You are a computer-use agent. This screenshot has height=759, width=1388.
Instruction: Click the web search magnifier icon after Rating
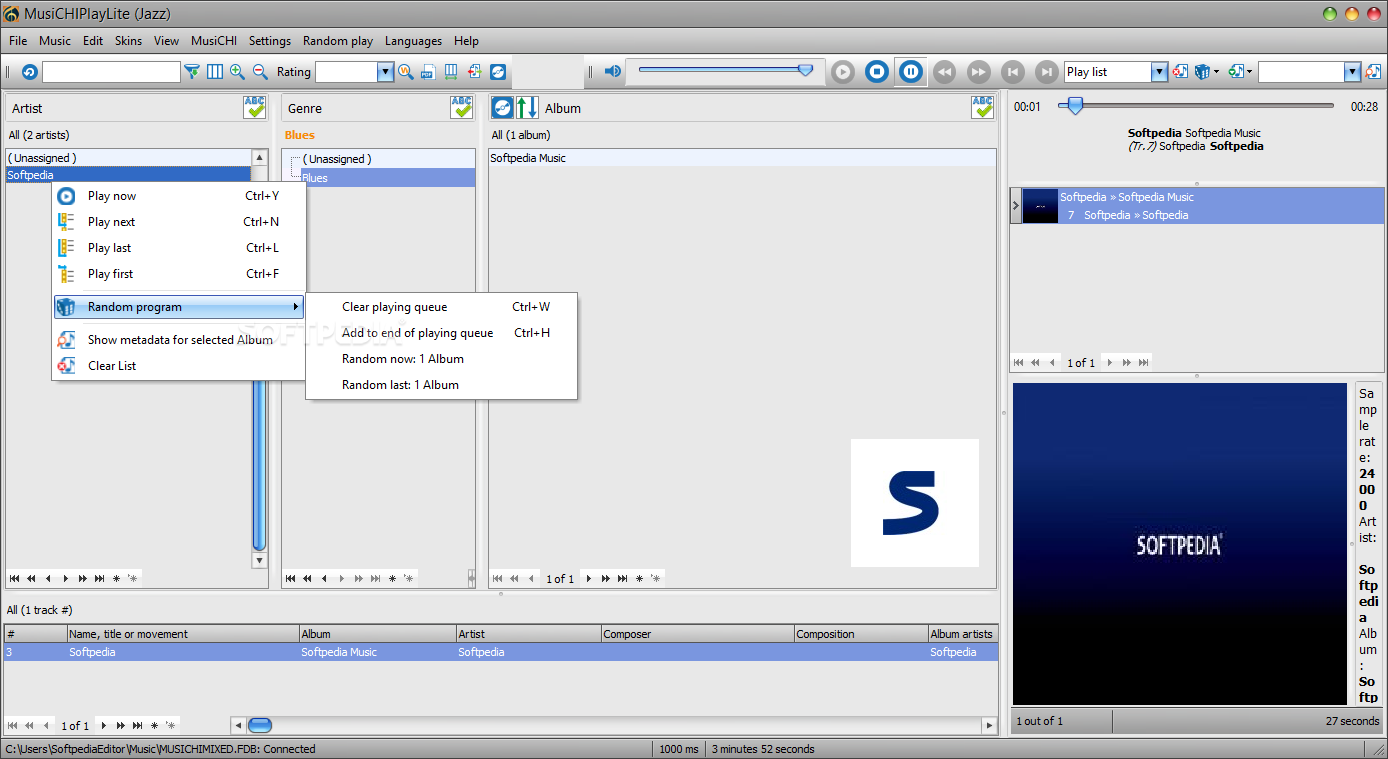(405, 72)
